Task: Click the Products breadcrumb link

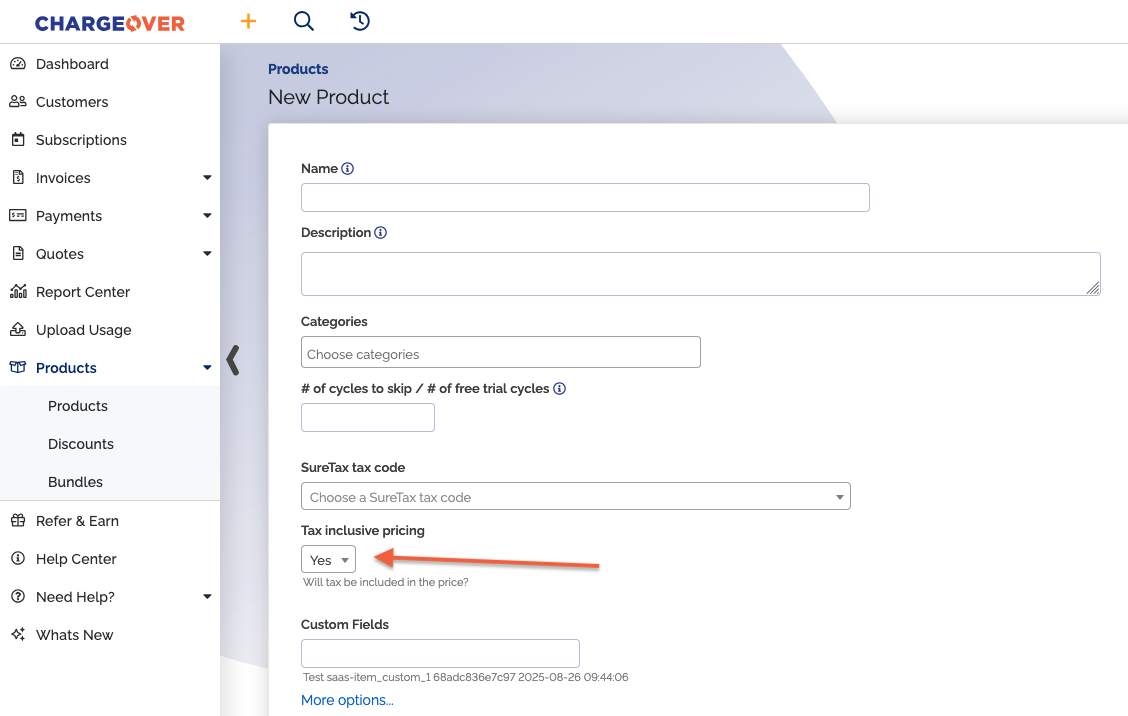Action: 298,69
